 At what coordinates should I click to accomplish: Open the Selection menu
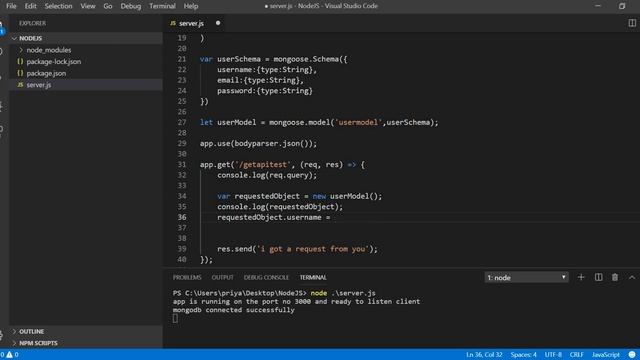(x=58, y=6)
